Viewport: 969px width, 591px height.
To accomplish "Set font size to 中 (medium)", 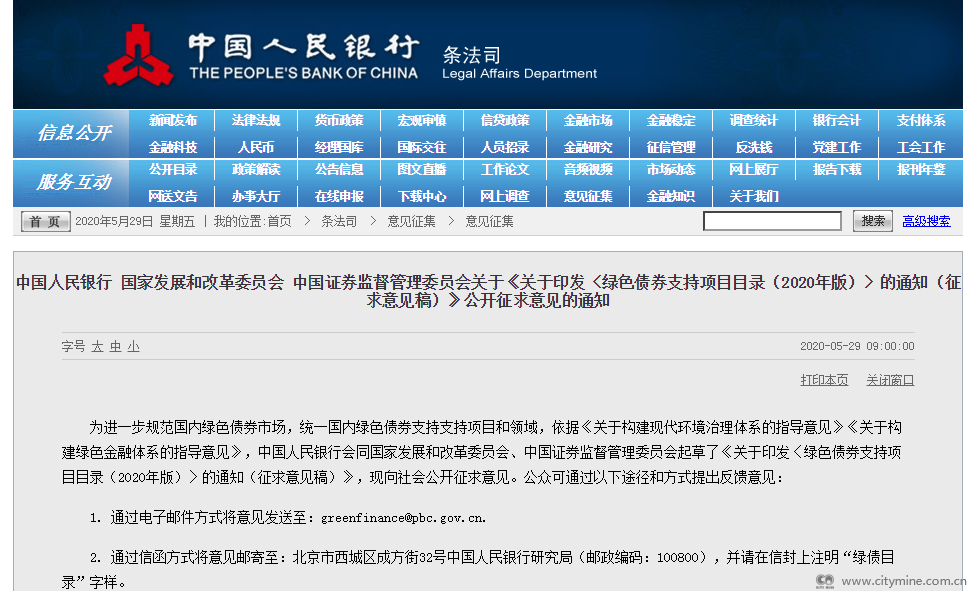I will (115, 346).
